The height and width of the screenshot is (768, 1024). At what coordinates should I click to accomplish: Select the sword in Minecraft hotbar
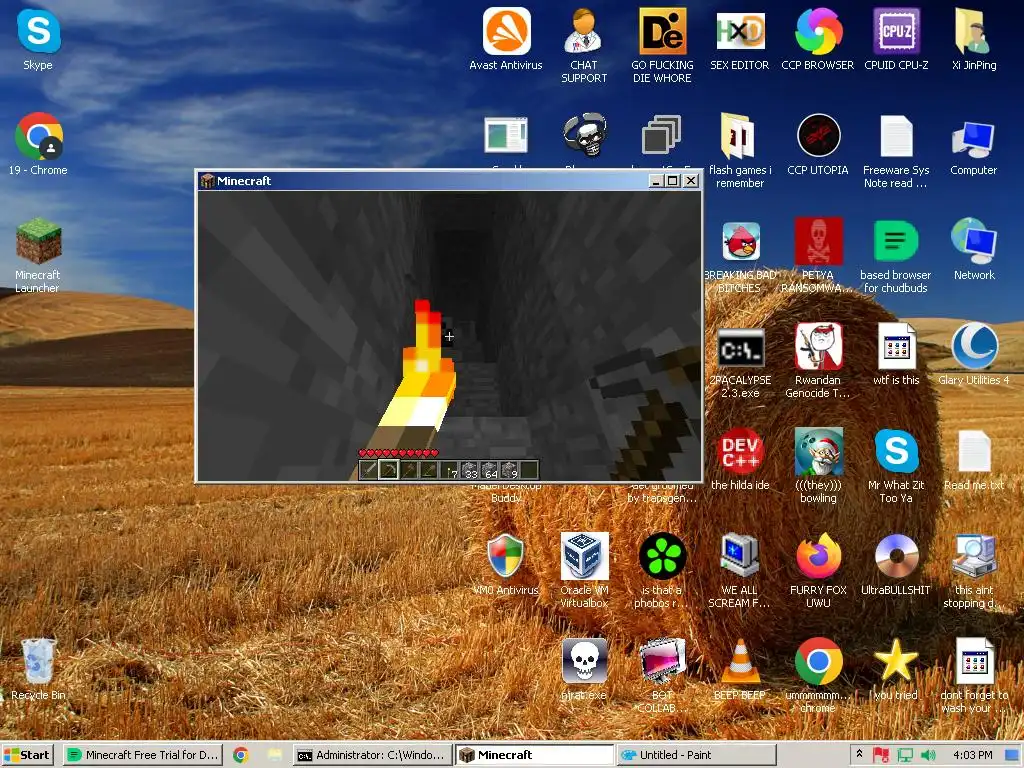point(368,470)
